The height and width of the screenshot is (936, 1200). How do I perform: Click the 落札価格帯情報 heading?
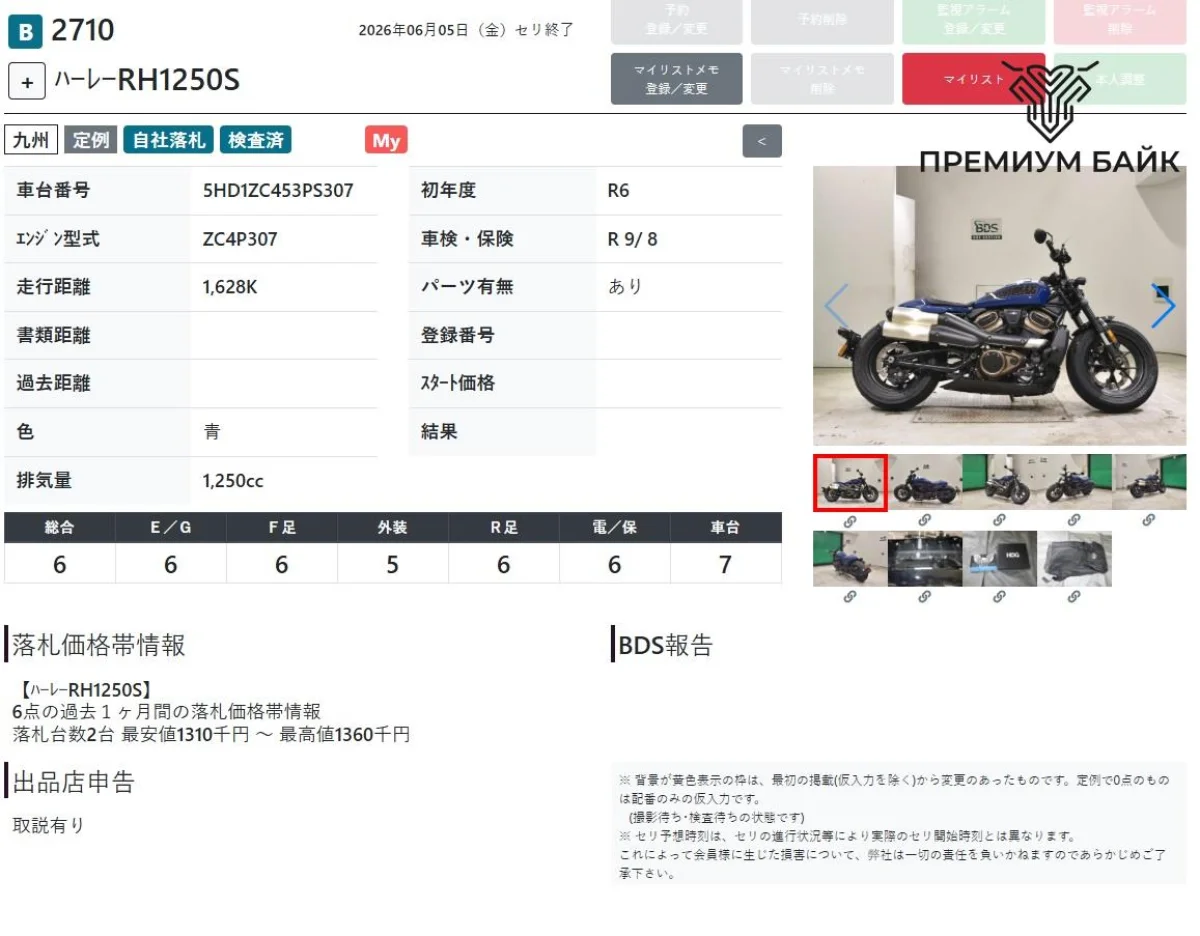pos(99,645)
